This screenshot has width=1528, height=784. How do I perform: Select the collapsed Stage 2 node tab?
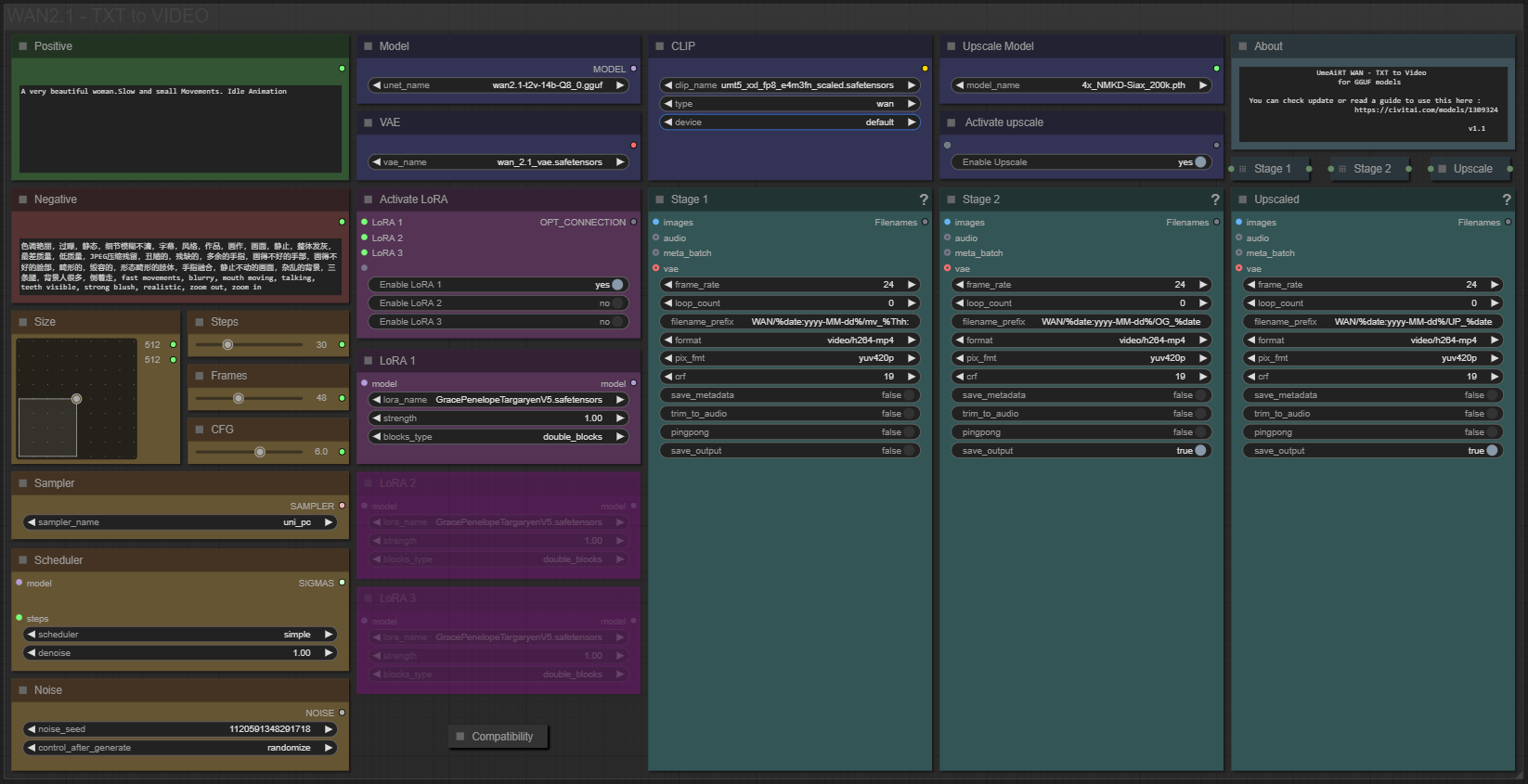click(x=1371, y=169)
